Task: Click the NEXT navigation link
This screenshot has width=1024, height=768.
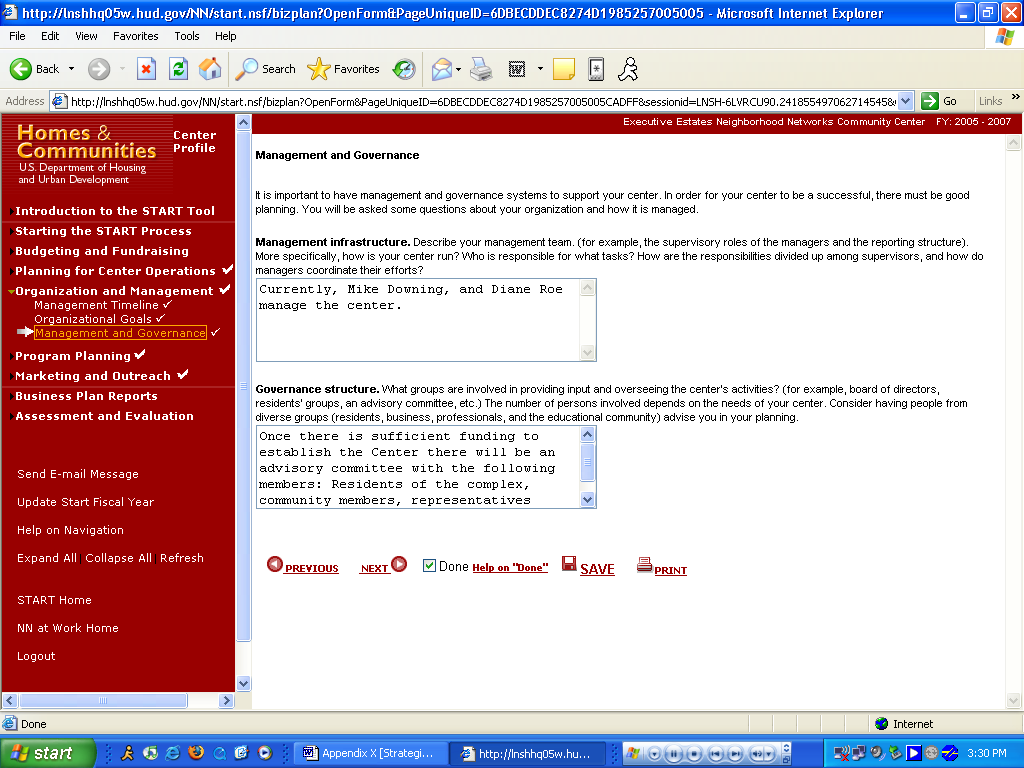Action: click(383, 566)
